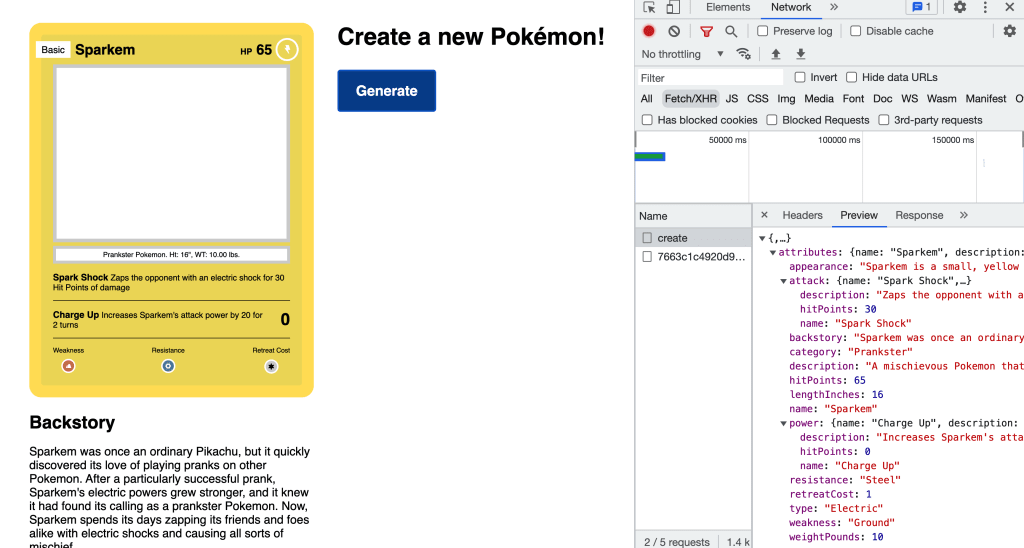1024x548 pixels.
Task: Click the weightPounds value 10
Action: pyautogui.click(x=877, y=537)
